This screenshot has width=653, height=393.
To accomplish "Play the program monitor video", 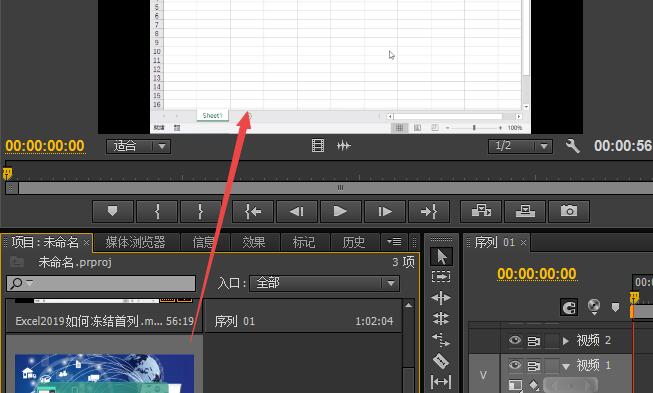I will (x=340, y=211).
